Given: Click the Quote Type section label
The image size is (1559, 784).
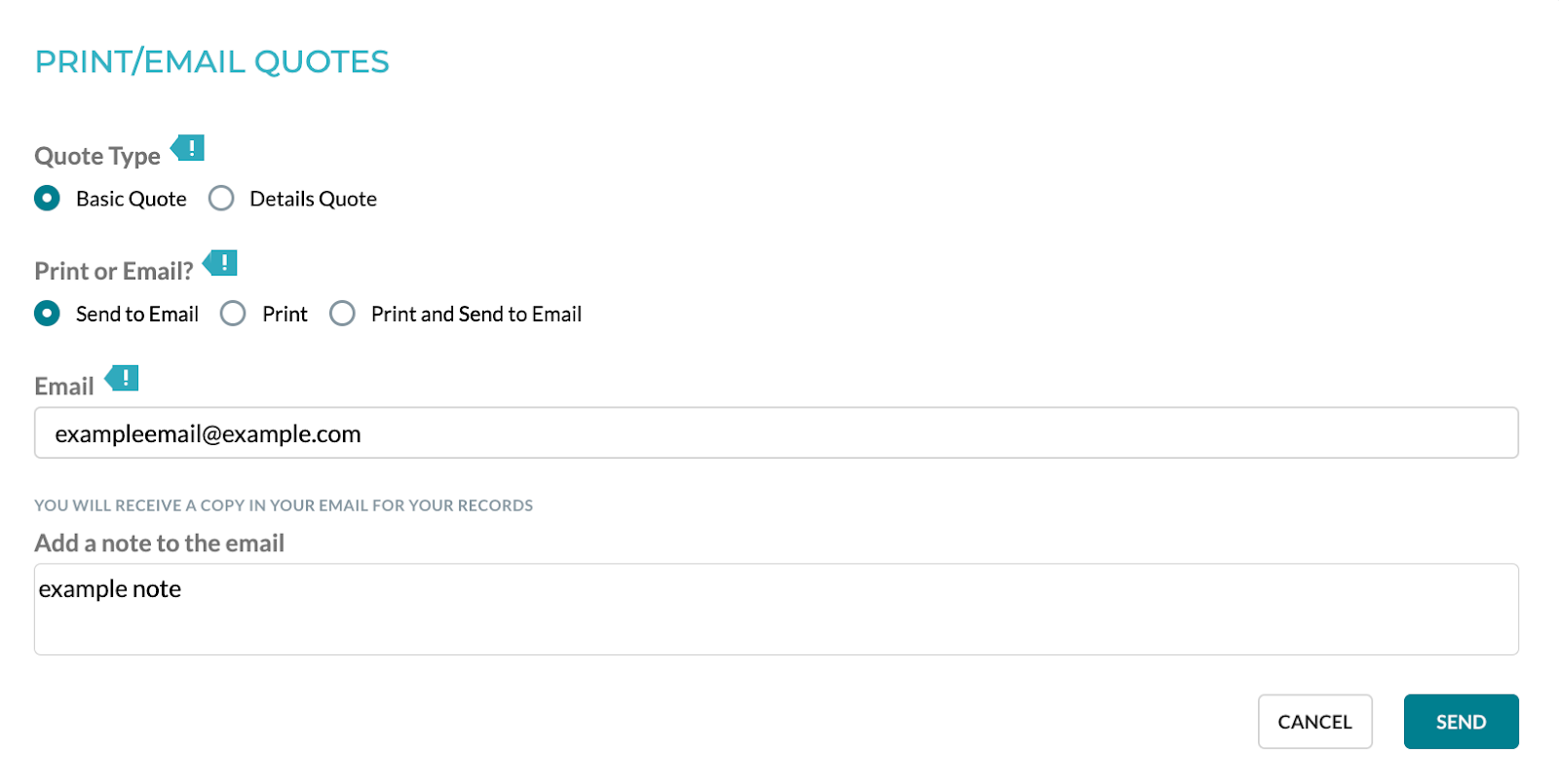Looking at the screenshot, I should 97,156.
